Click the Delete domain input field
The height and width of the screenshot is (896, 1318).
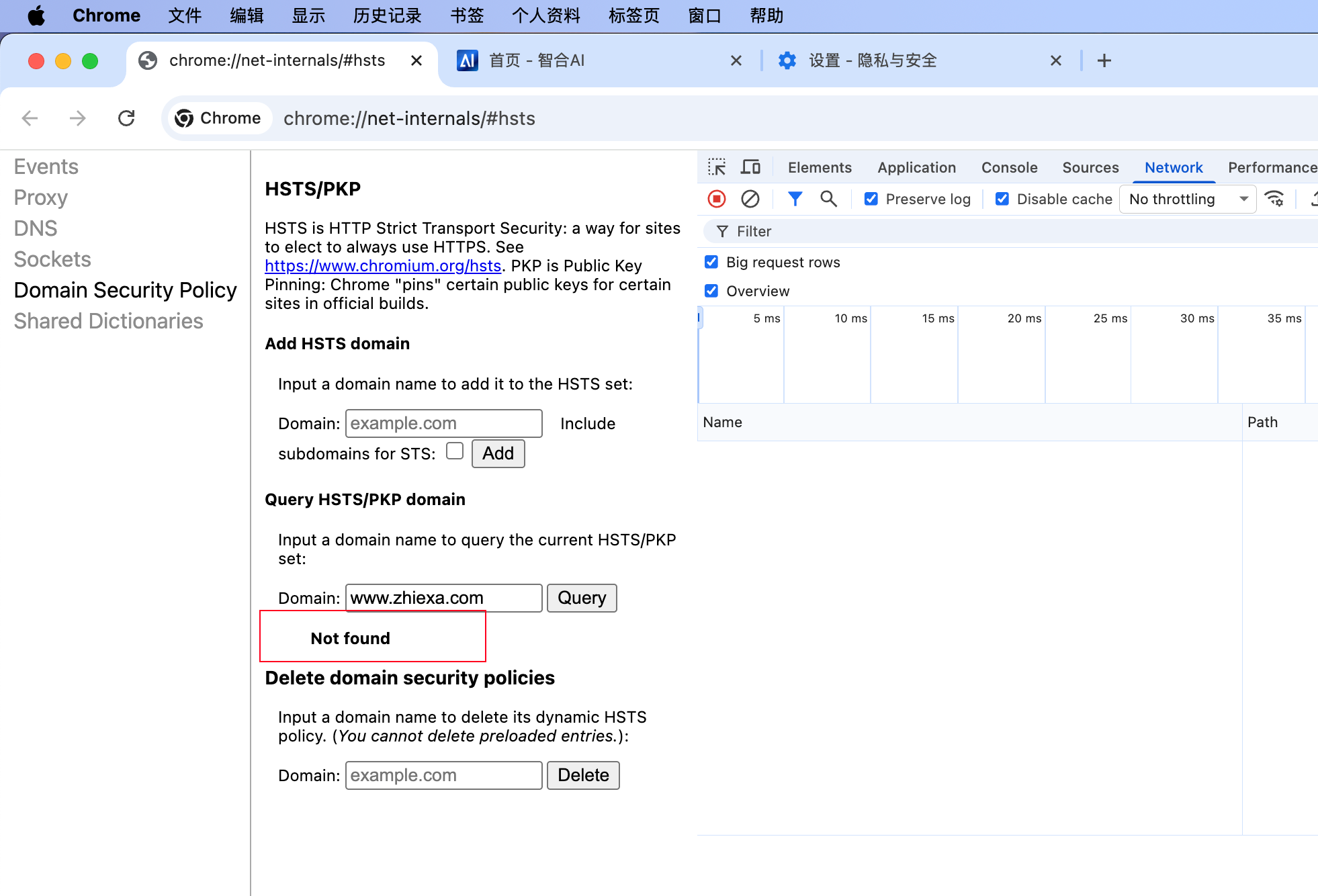(x=443, y=775)
